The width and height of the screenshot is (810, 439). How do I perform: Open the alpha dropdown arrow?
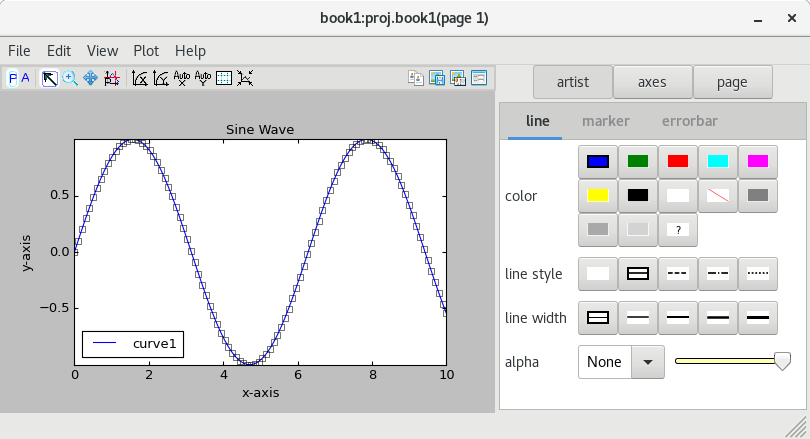pyautogui.click(x=648, y=362)
